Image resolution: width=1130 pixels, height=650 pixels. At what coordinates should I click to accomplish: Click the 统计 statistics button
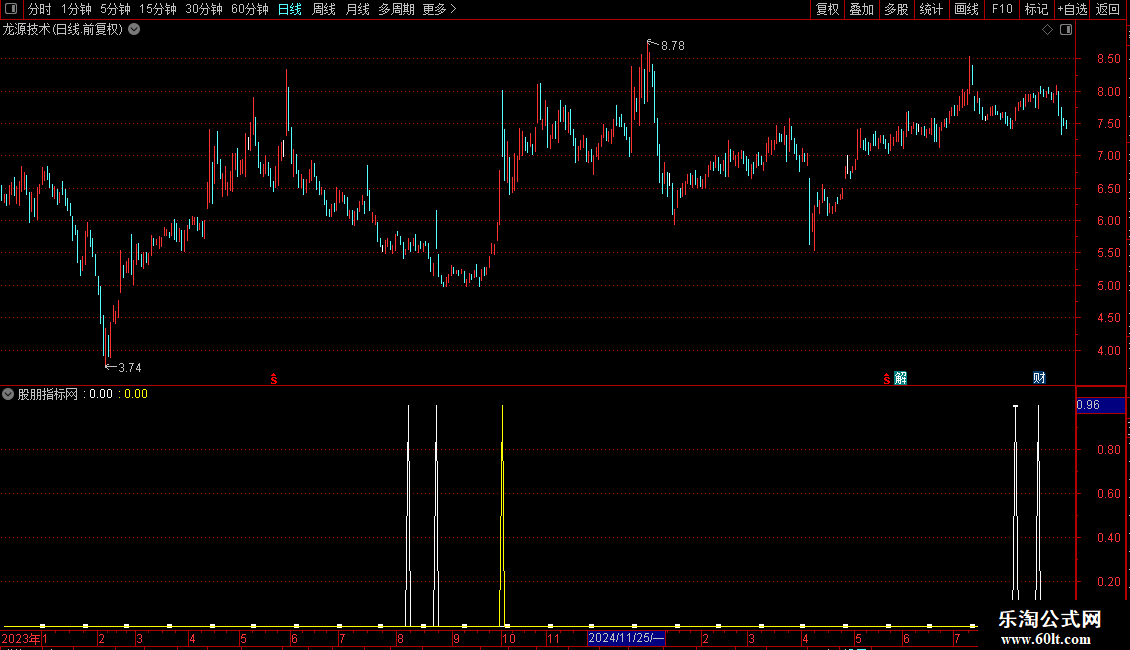[x=931, y=9]
